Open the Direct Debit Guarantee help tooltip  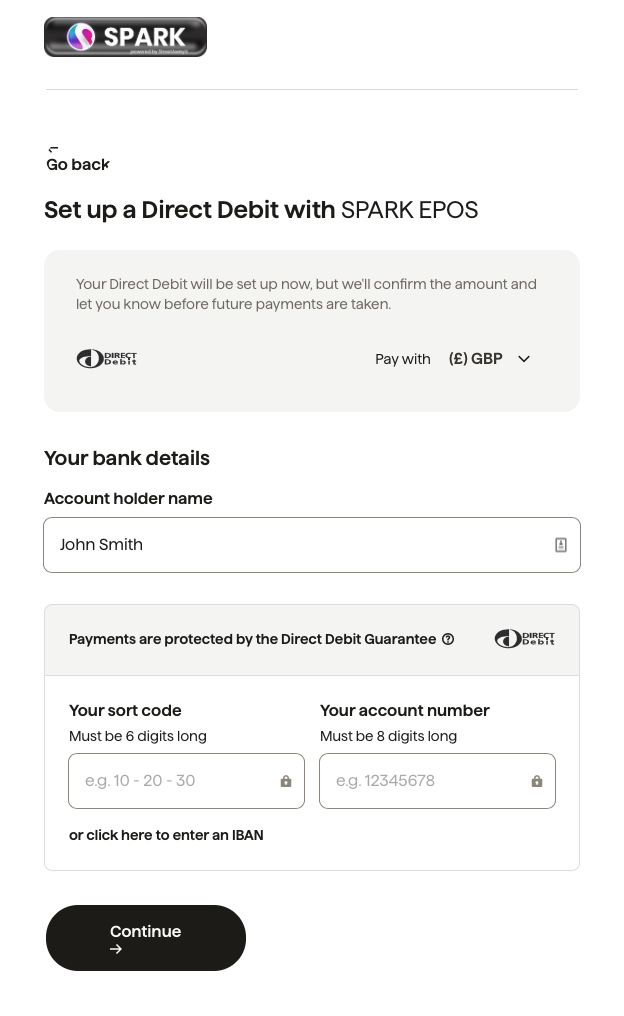coord(447,639)
